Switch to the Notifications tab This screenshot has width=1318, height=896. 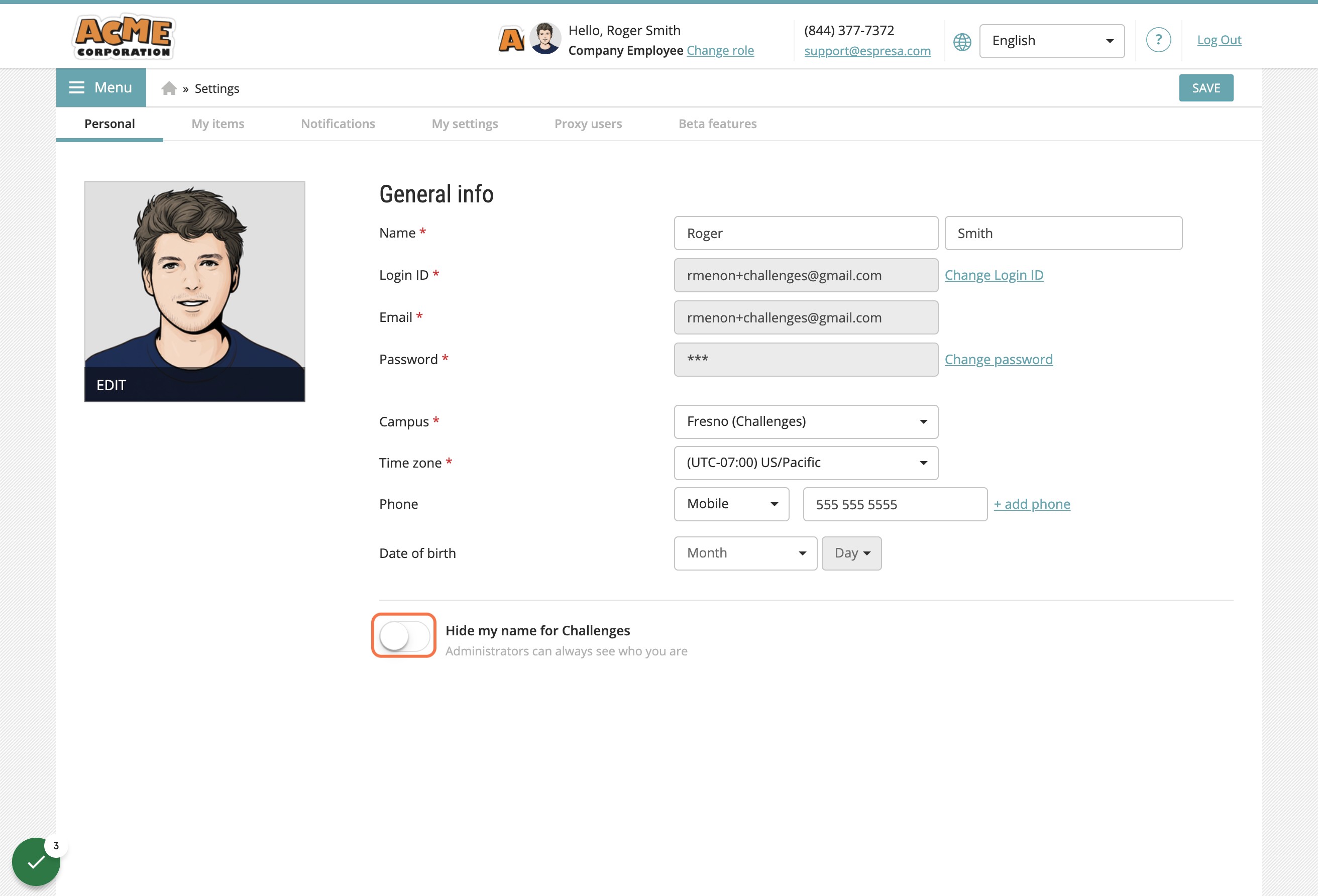click(x=338, y=124)
